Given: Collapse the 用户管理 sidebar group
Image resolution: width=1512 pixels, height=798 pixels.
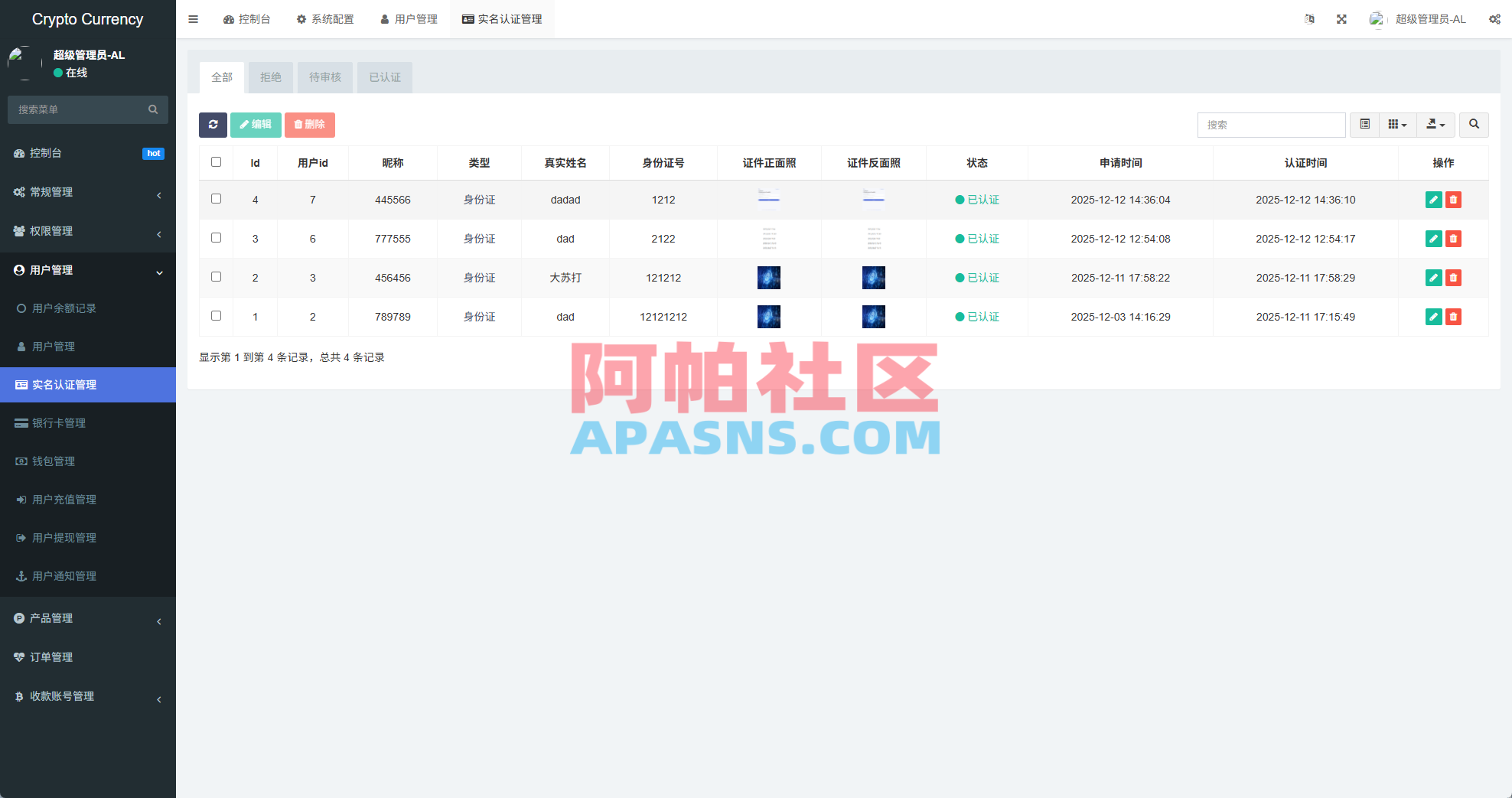Looking at the screenshot, I should [x=88, y=270].
